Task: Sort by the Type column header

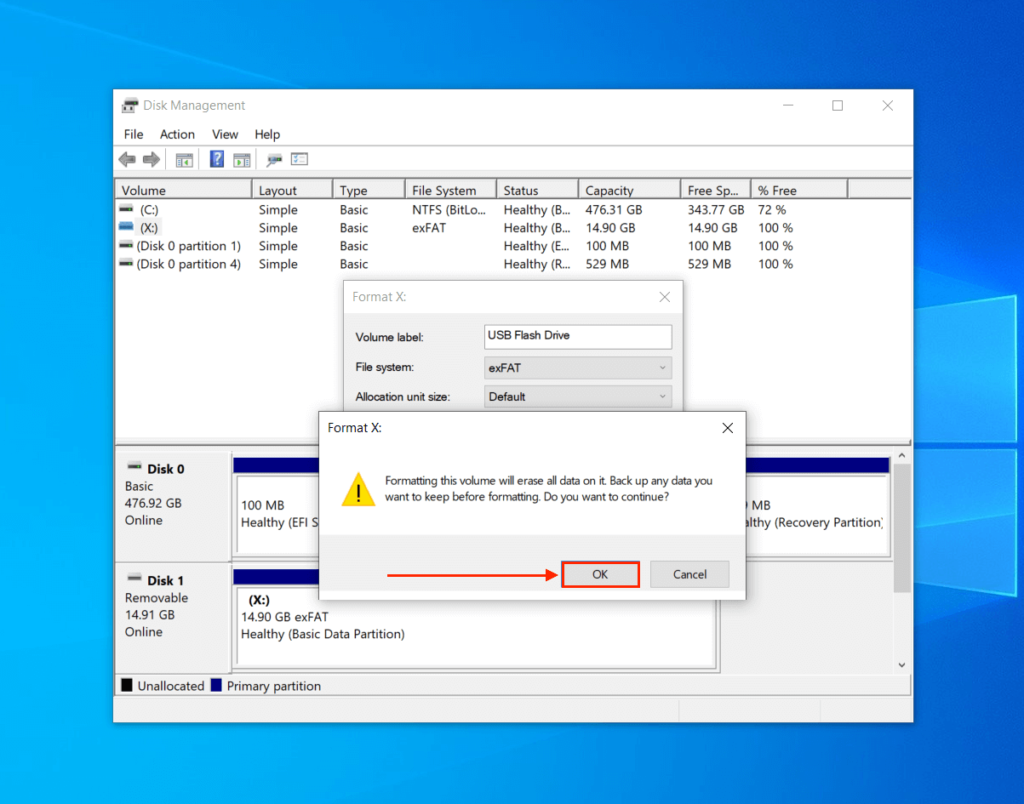Action: coord(368,190)
